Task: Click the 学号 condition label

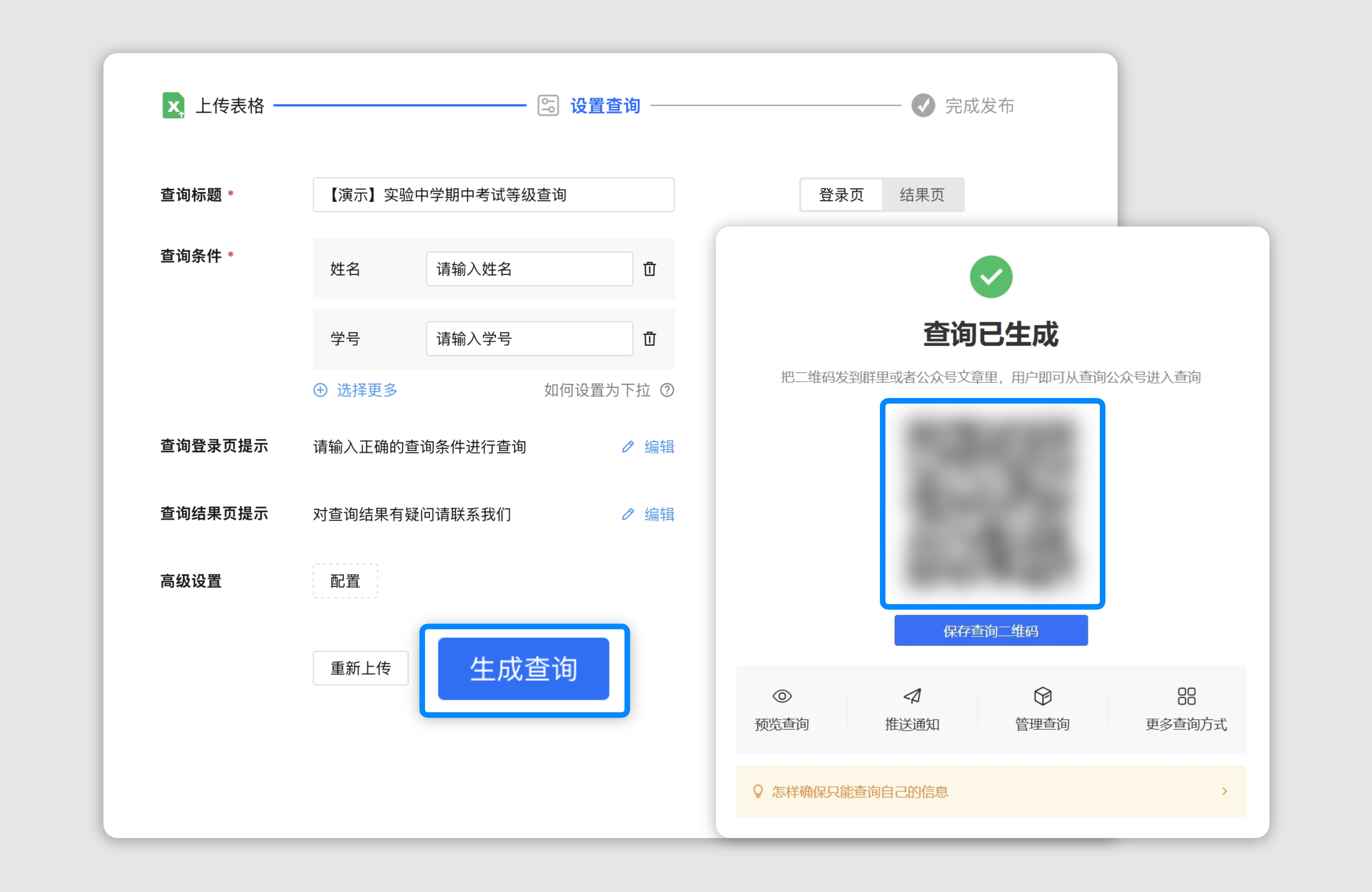Action: (x=345, y=338)
